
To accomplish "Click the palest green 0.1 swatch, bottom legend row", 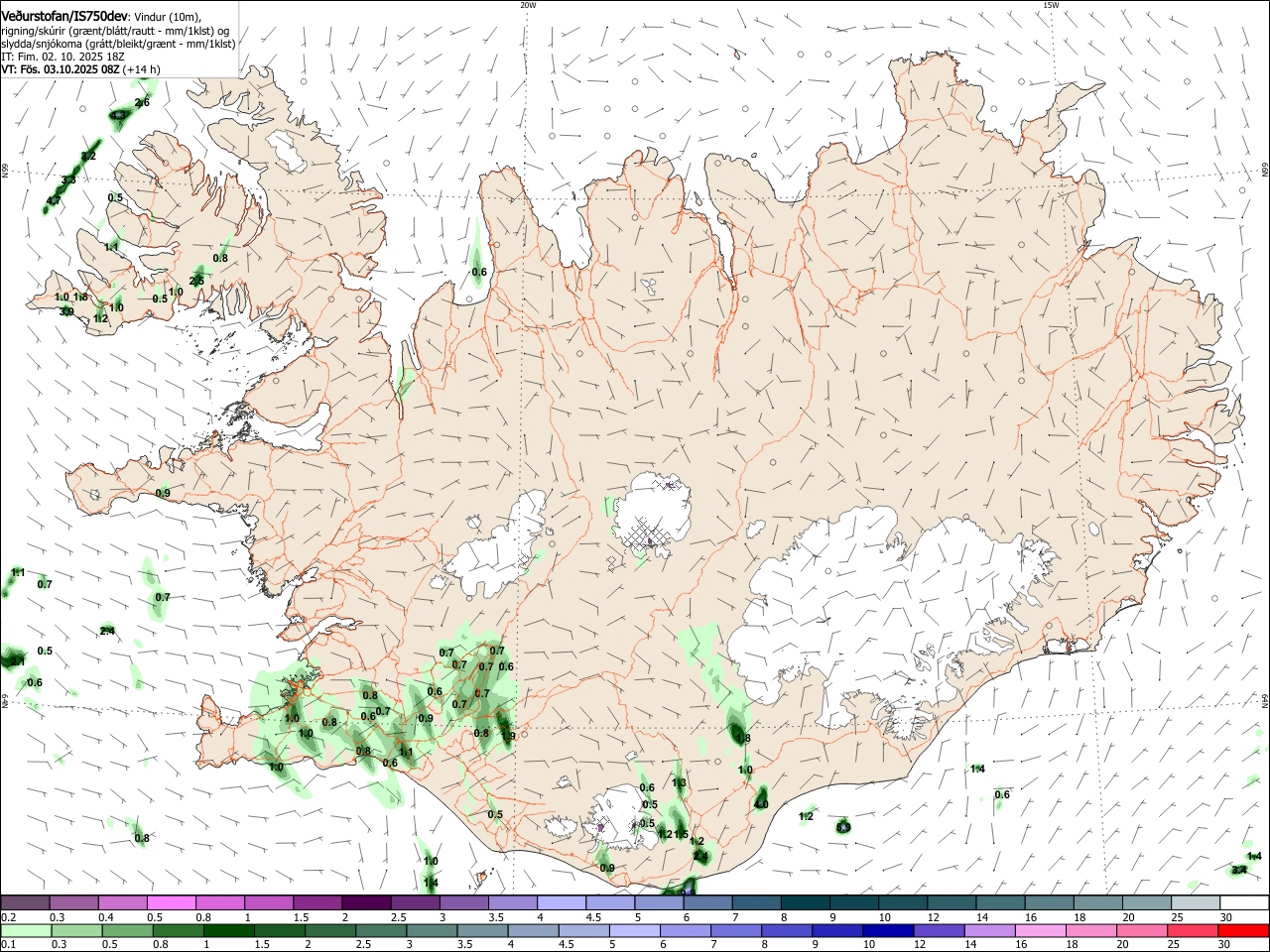I will coord(26,931).
